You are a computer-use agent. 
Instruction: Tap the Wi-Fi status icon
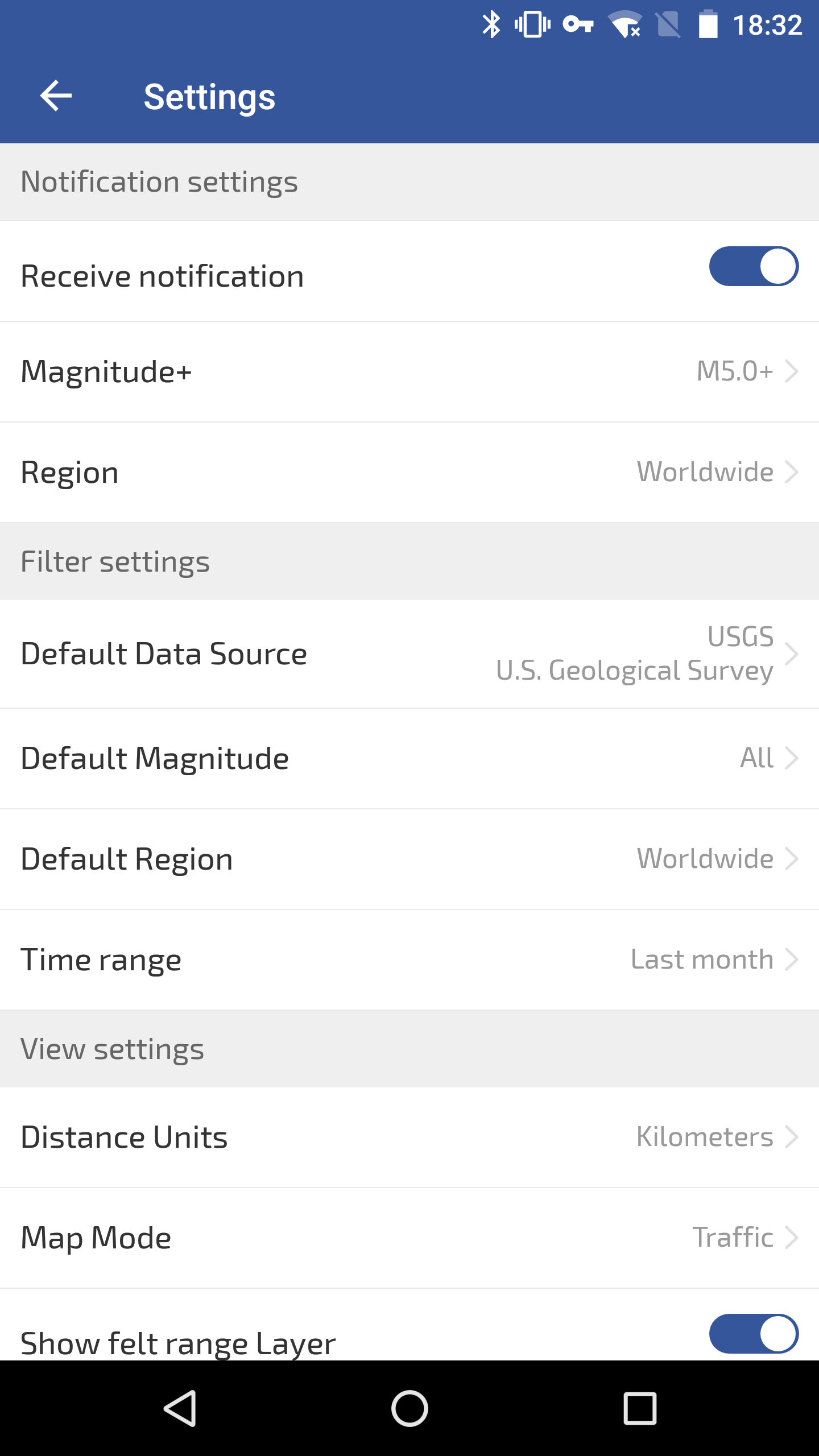tap(626, 25)
